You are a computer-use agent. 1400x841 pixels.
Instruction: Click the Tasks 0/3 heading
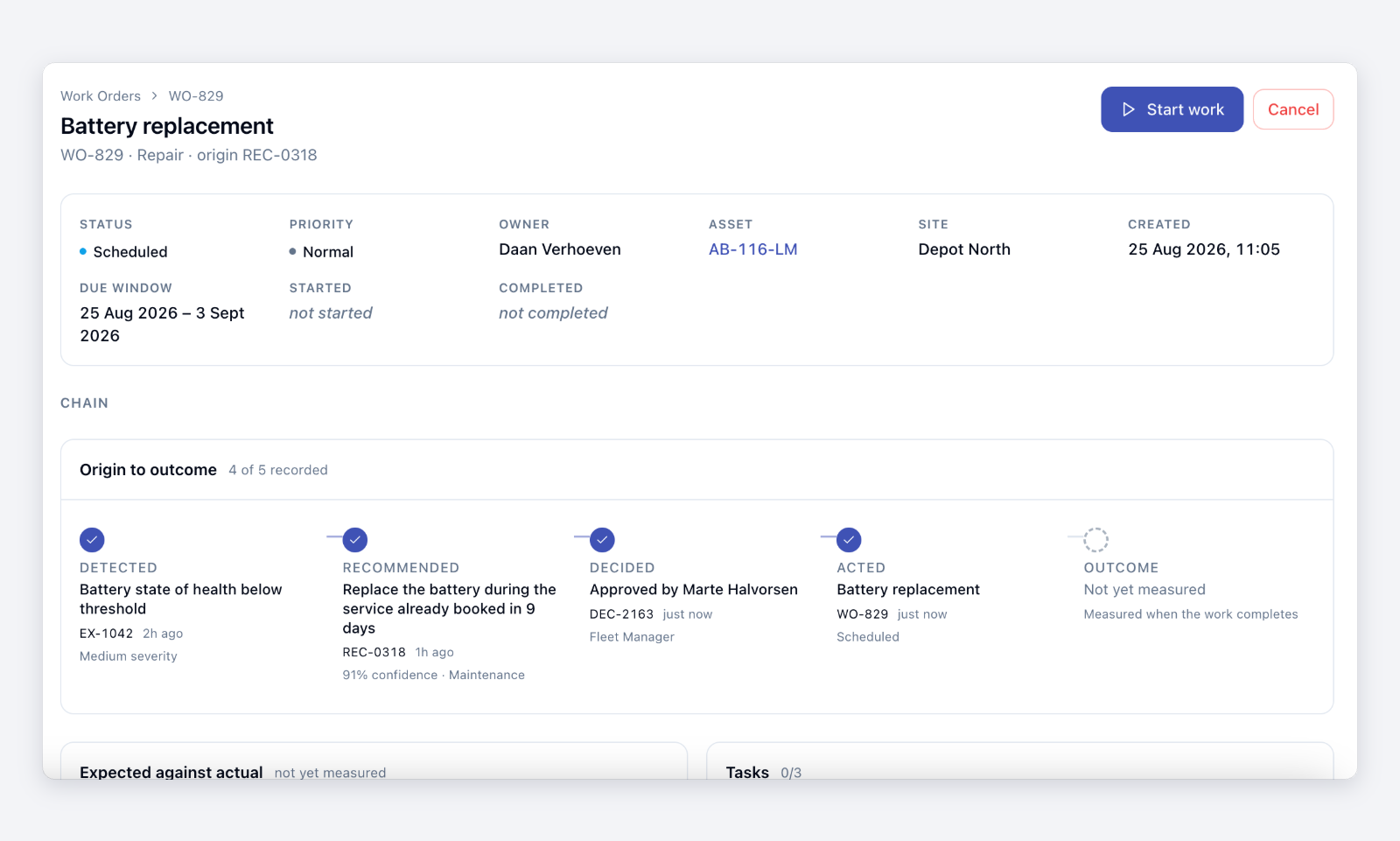pyautogui.click(x=763, y=773)
